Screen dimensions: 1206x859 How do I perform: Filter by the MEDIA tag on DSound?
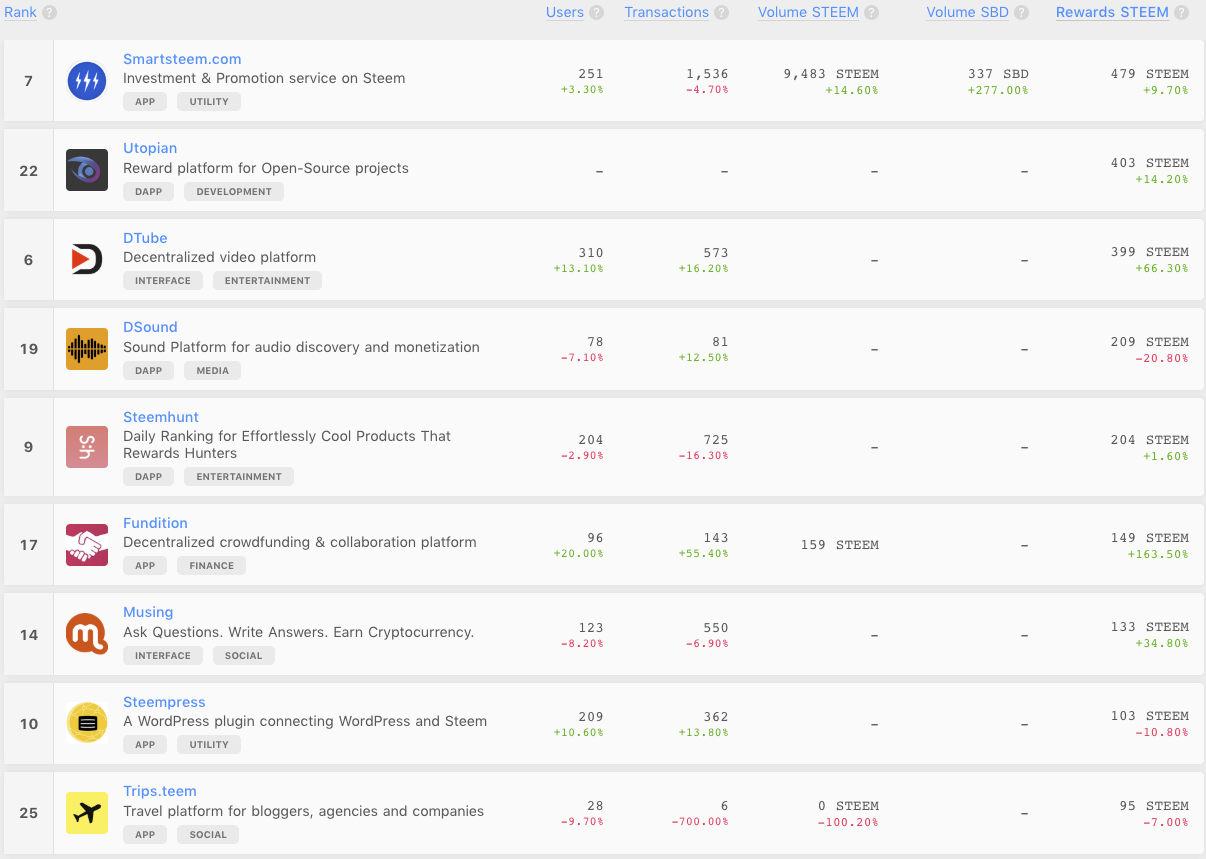[212, 370]
